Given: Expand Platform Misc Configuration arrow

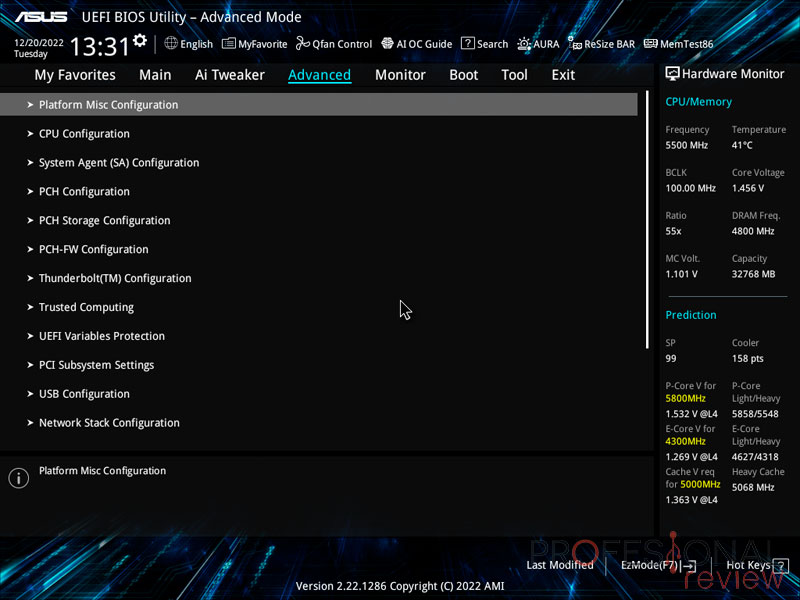Looking at the screenshot, I should (x=30, y=105).
